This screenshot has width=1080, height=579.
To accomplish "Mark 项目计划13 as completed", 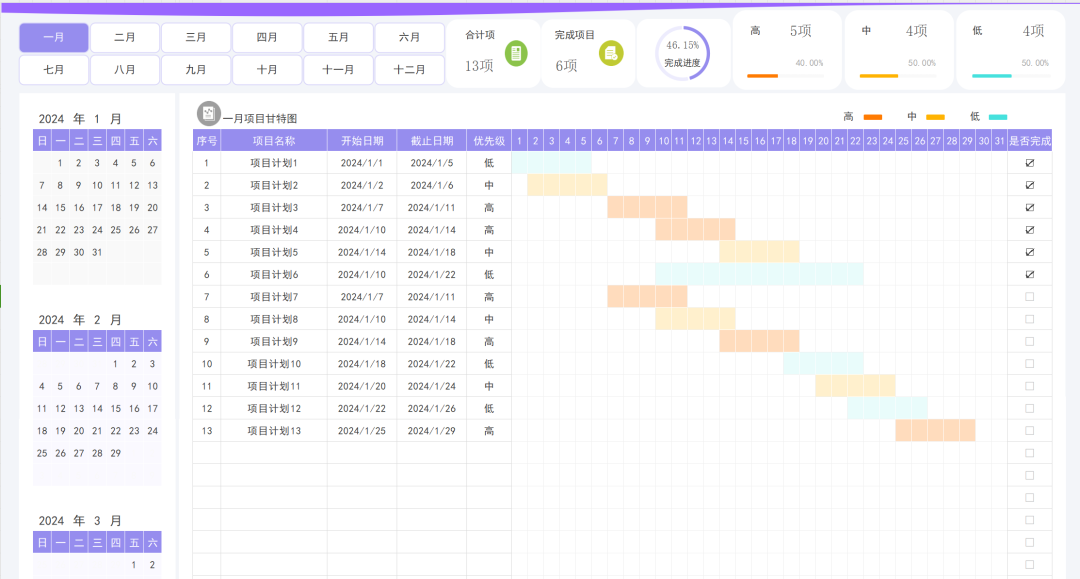I will tap(1030, 430).
